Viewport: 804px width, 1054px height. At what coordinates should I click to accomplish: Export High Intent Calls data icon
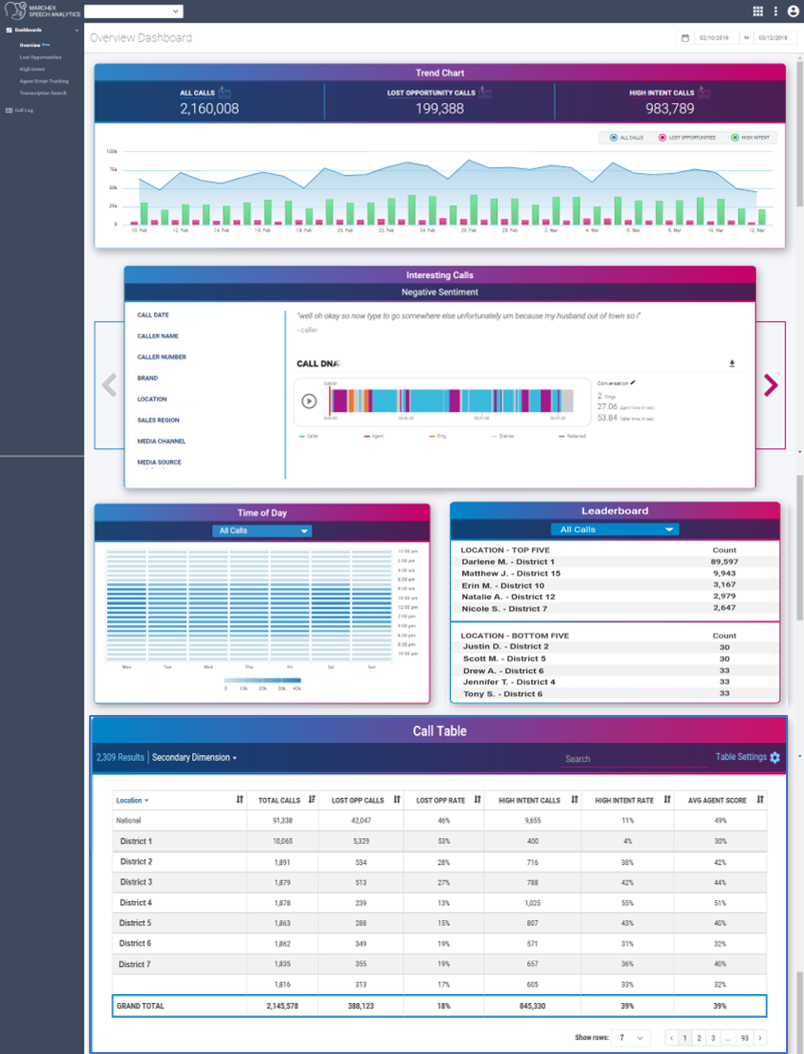[x=704, y=92]
